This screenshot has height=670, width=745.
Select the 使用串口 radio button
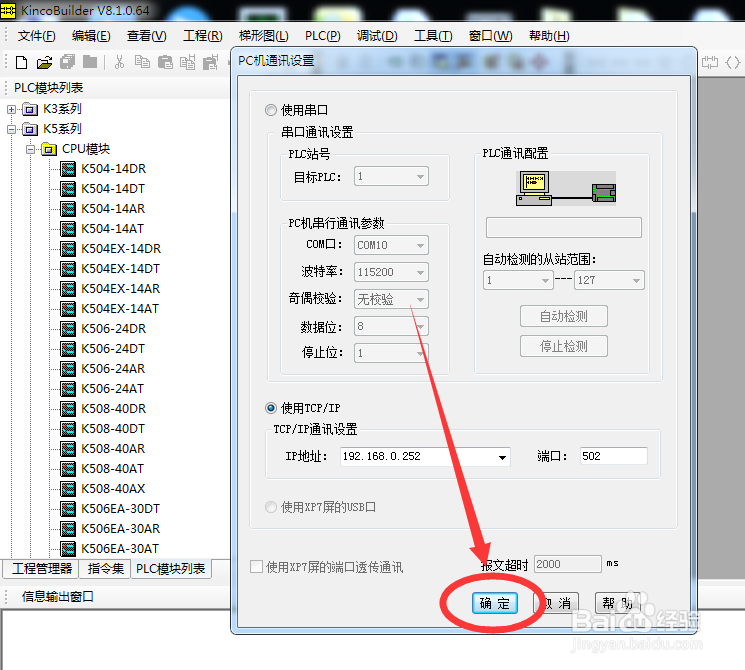[x=271, y=110]
